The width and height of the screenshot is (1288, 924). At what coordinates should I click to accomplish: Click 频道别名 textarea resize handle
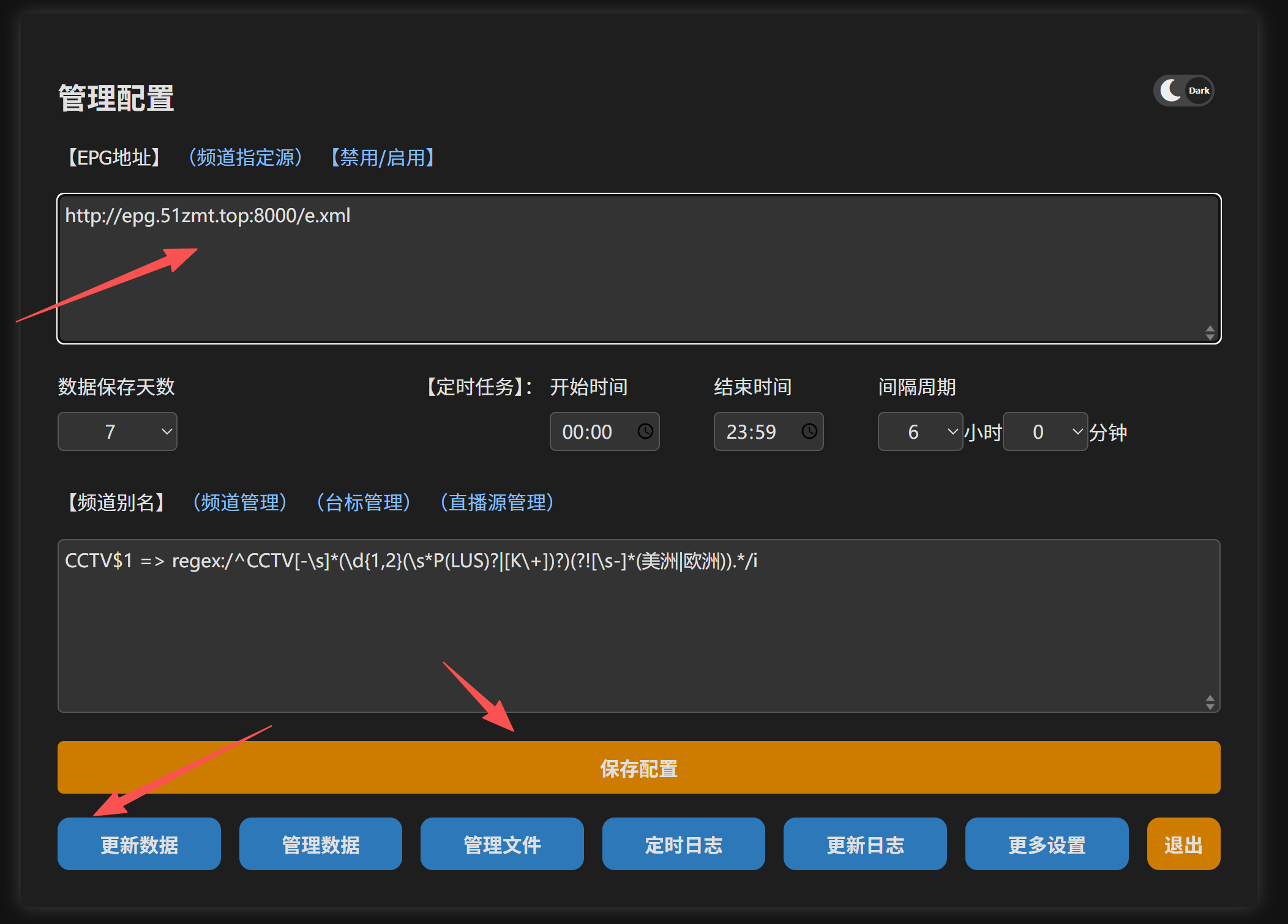(x=1210, y=702)
